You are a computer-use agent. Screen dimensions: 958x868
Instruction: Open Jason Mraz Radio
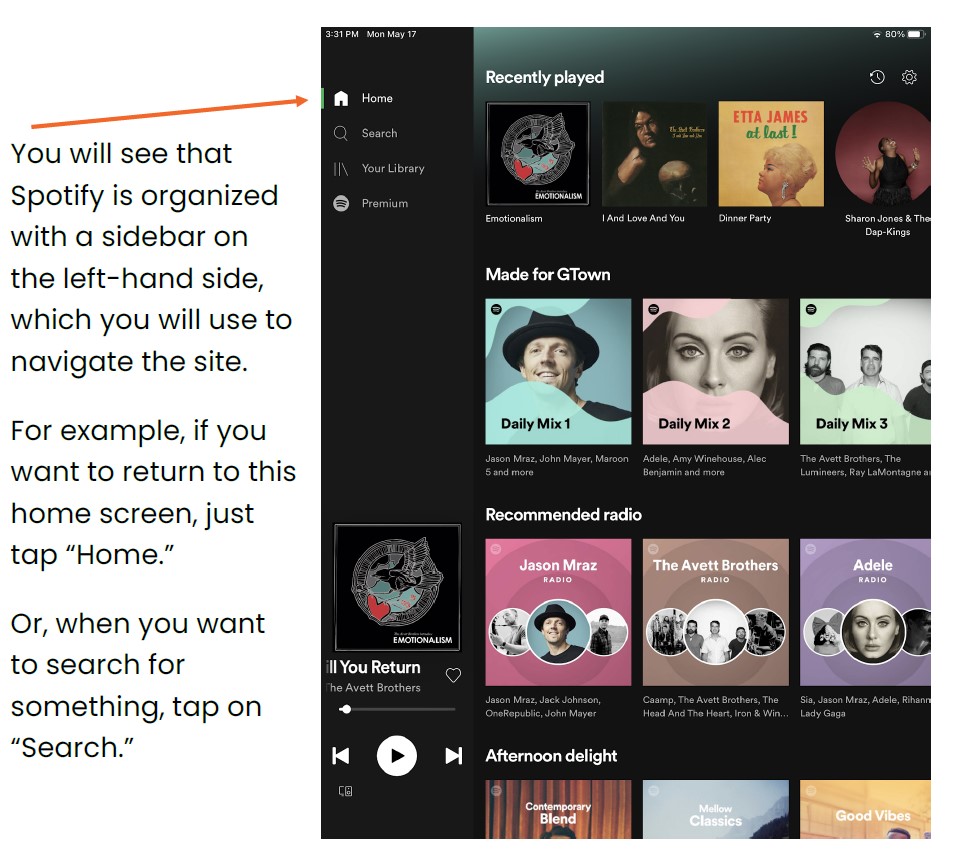(x=558, y=612)
